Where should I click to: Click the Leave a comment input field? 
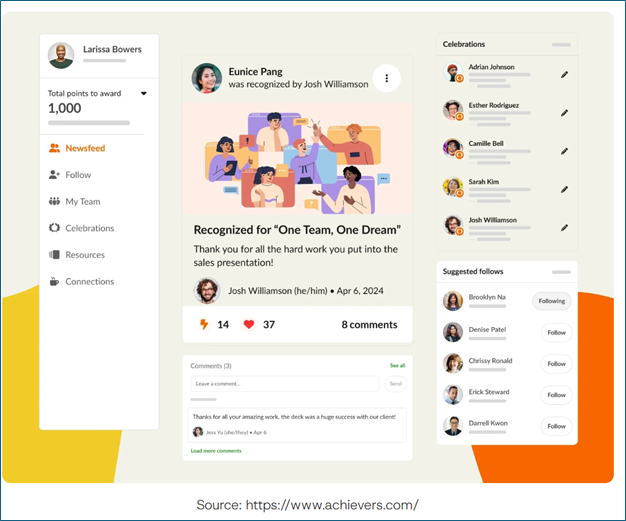(x=285, y=384)
